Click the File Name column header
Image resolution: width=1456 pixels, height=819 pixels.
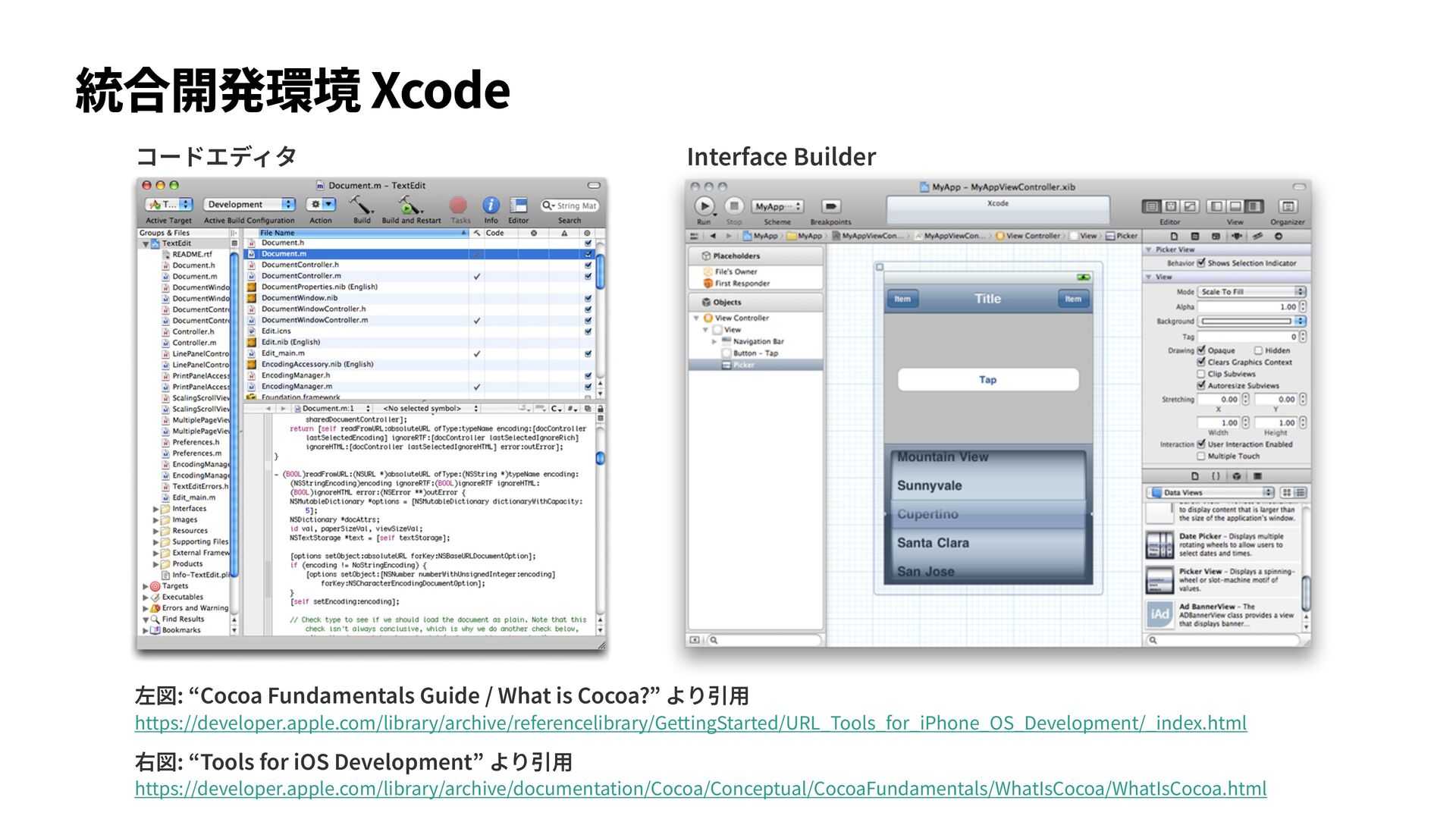362,233
